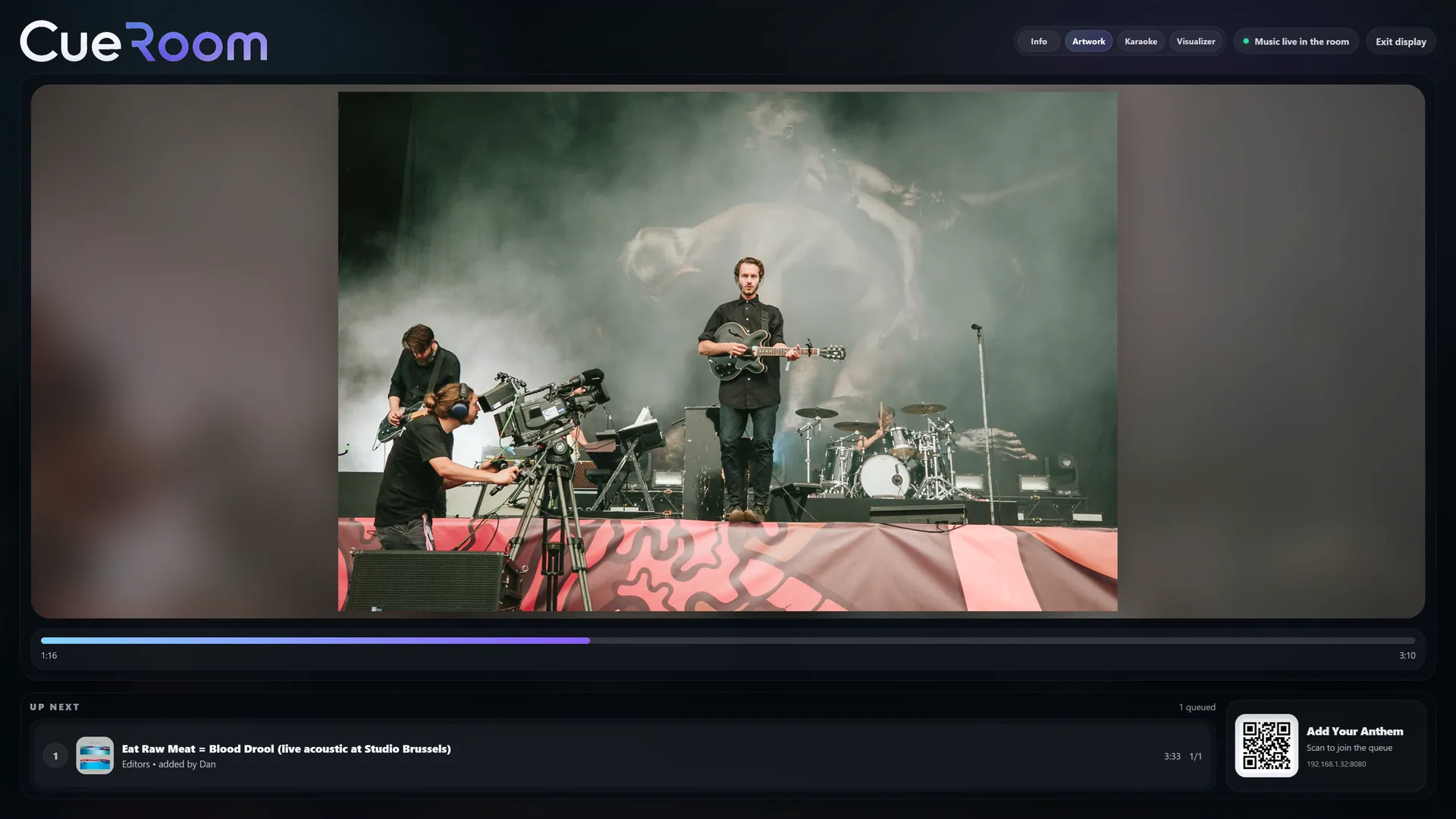Click the CueRoom logo
Screen dimensions: 1456x819
pyautogui.click(x=143, y=42)
